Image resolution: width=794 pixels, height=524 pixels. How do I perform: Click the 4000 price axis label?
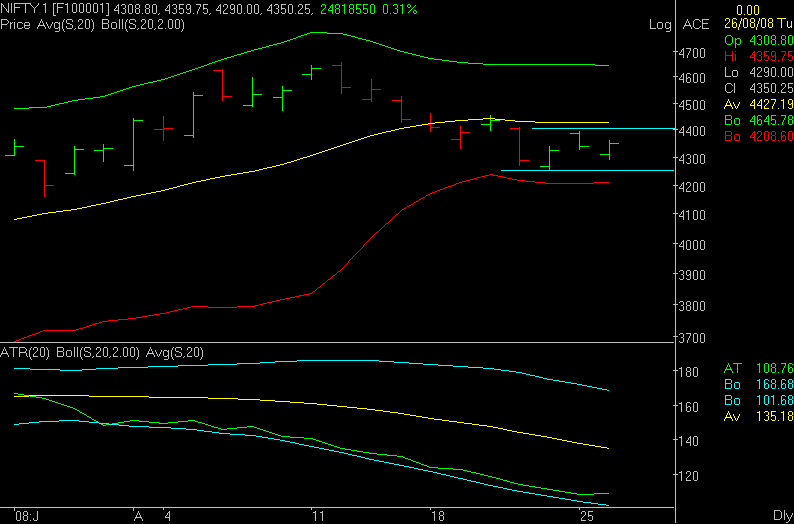click(x=693, y=245)
